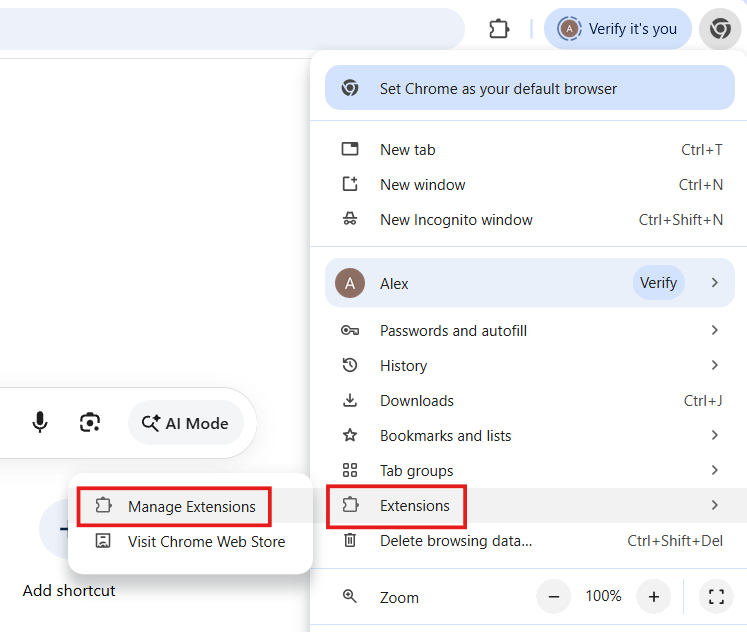Screen dimensions: 747x632
Task: Click the Verify button beside Alex
Action: pyautogui.click(x=658, y=283)
